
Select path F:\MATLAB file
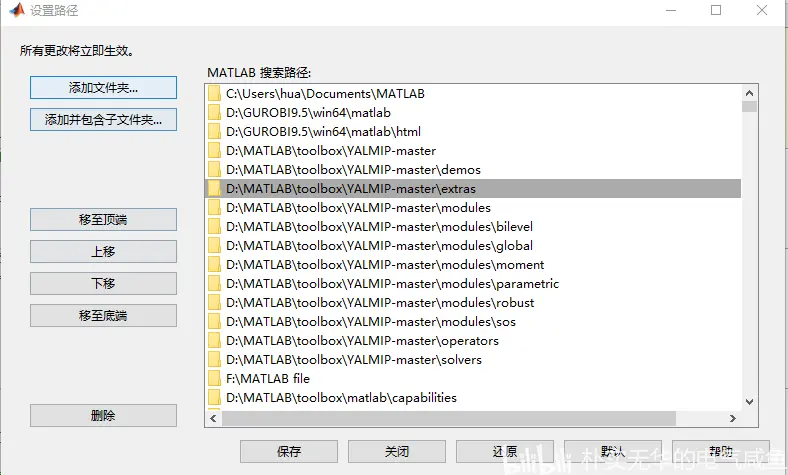pyautogui.click(x=473, y=378)
